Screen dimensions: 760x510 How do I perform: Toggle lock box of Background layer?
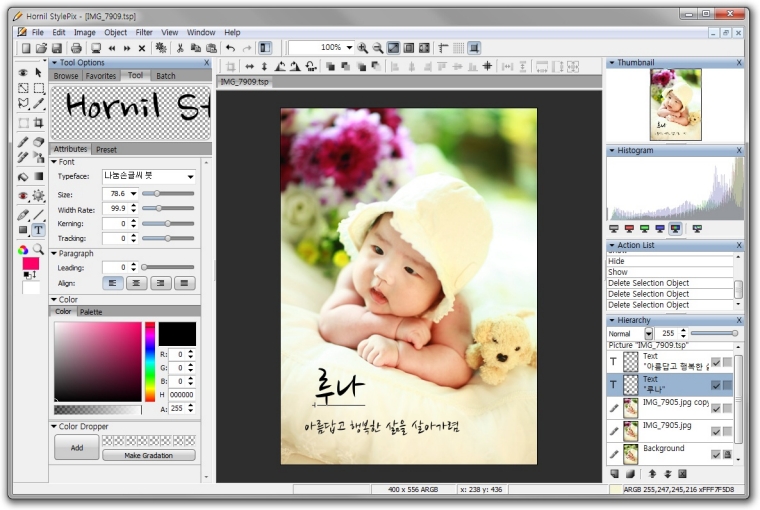pyautogui.click(x=728, y=455)
